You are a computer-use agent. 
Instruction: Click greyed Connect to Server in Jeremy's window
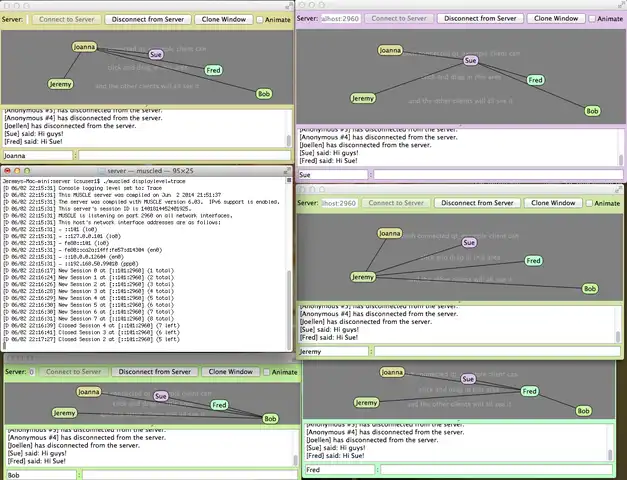(x=396, y=203)
